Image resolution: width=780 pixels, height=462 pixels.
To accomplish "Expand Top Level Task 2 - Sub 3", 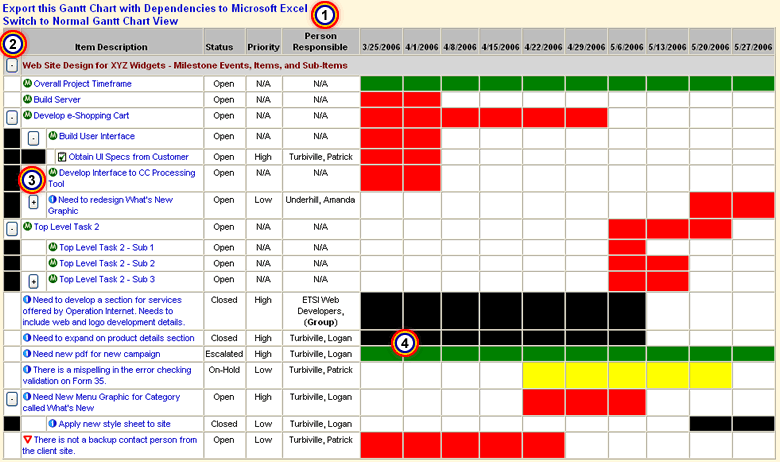I will [33, 281].
